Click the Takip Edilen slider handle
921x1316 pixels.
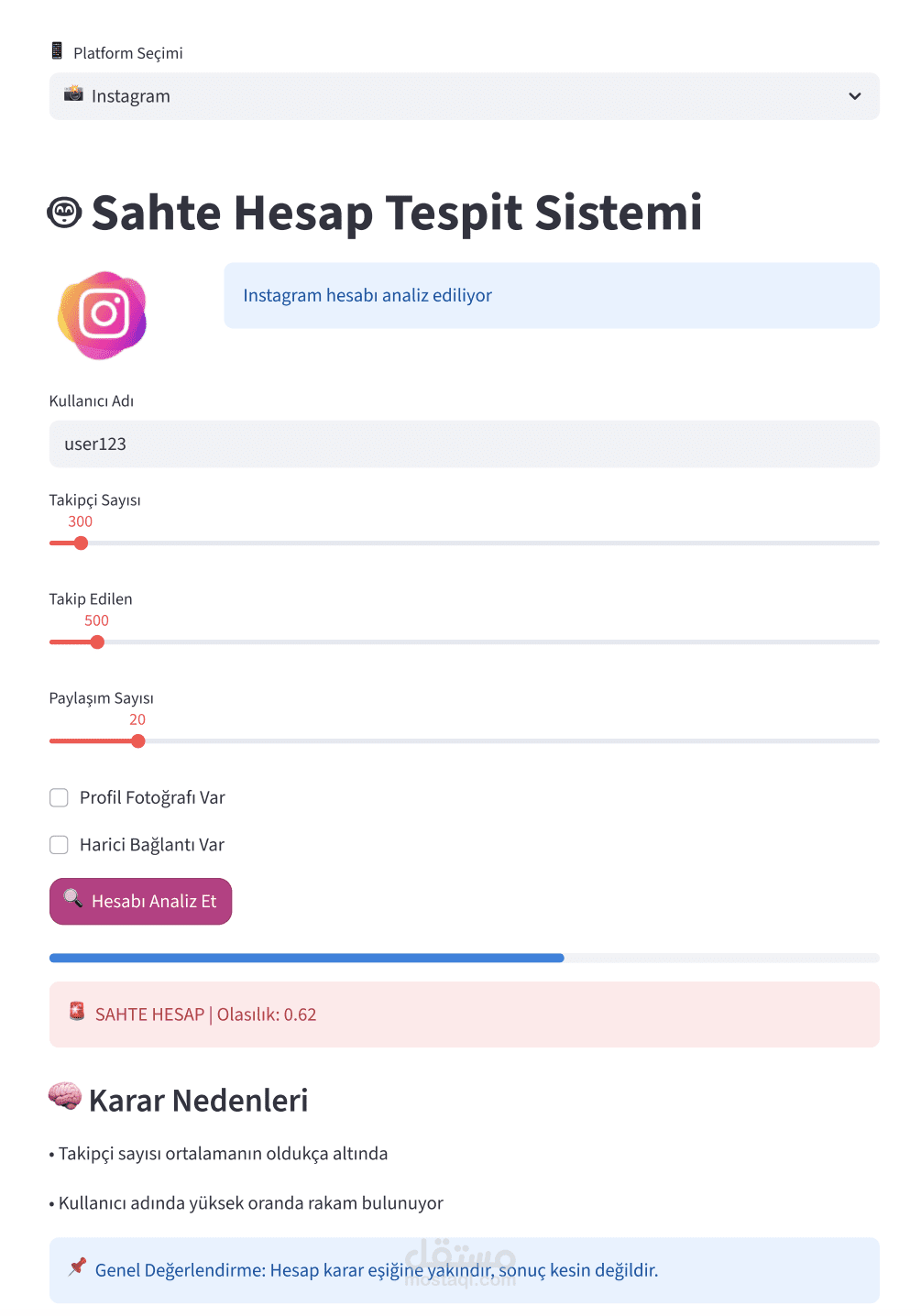click(x=97, y=642)
